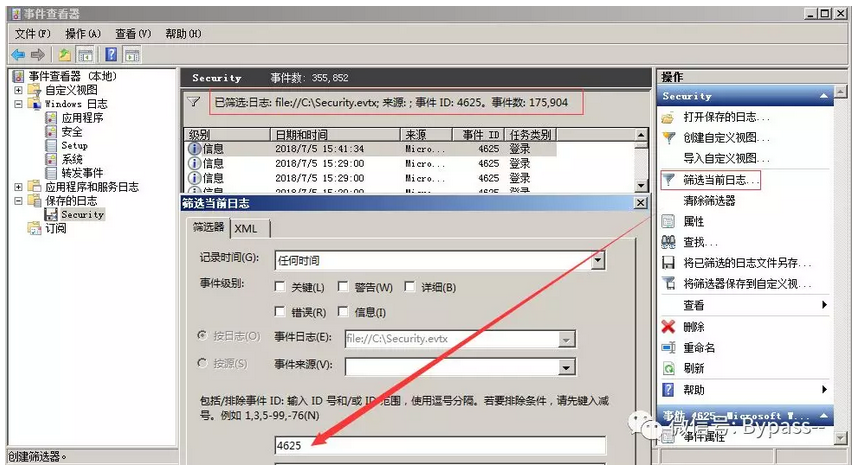This screenshot has width=855, height=469.
Task: Open the 文件(F) menu
Action: pos(33,34)
